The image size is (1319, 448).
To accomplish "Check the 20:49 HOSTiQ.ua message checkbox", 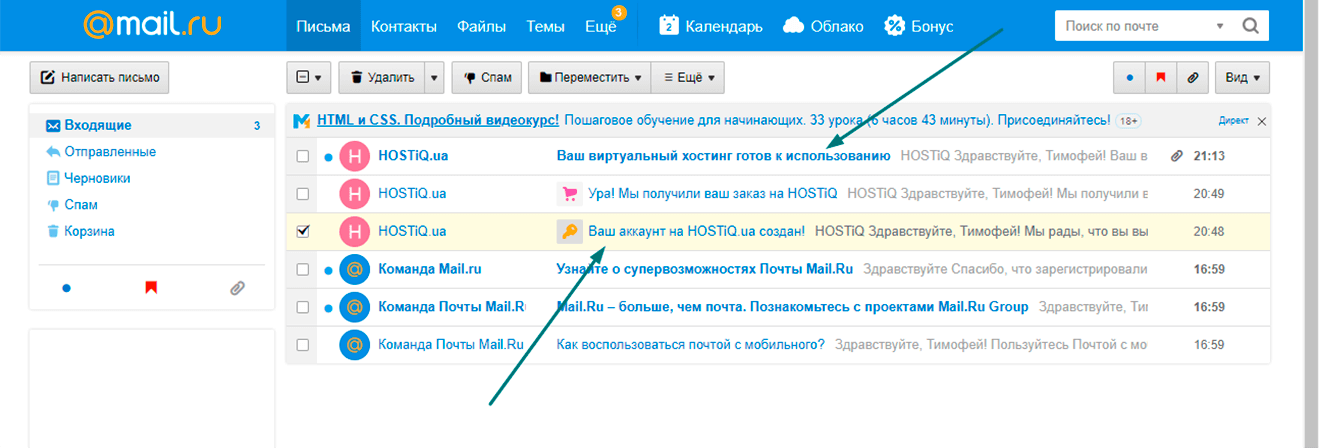I will 303,194.
